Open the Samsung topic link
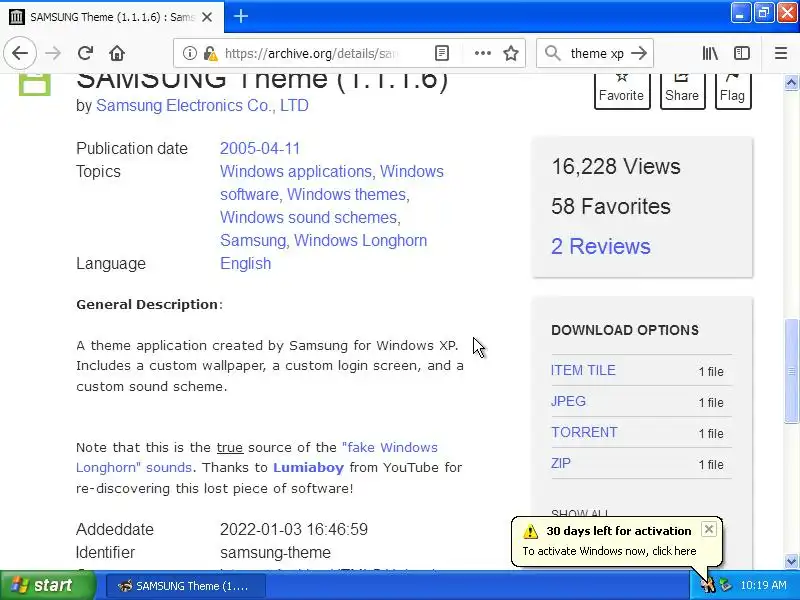Image resolution: width=800 pixels, height=600 pixels. point(253,240)
